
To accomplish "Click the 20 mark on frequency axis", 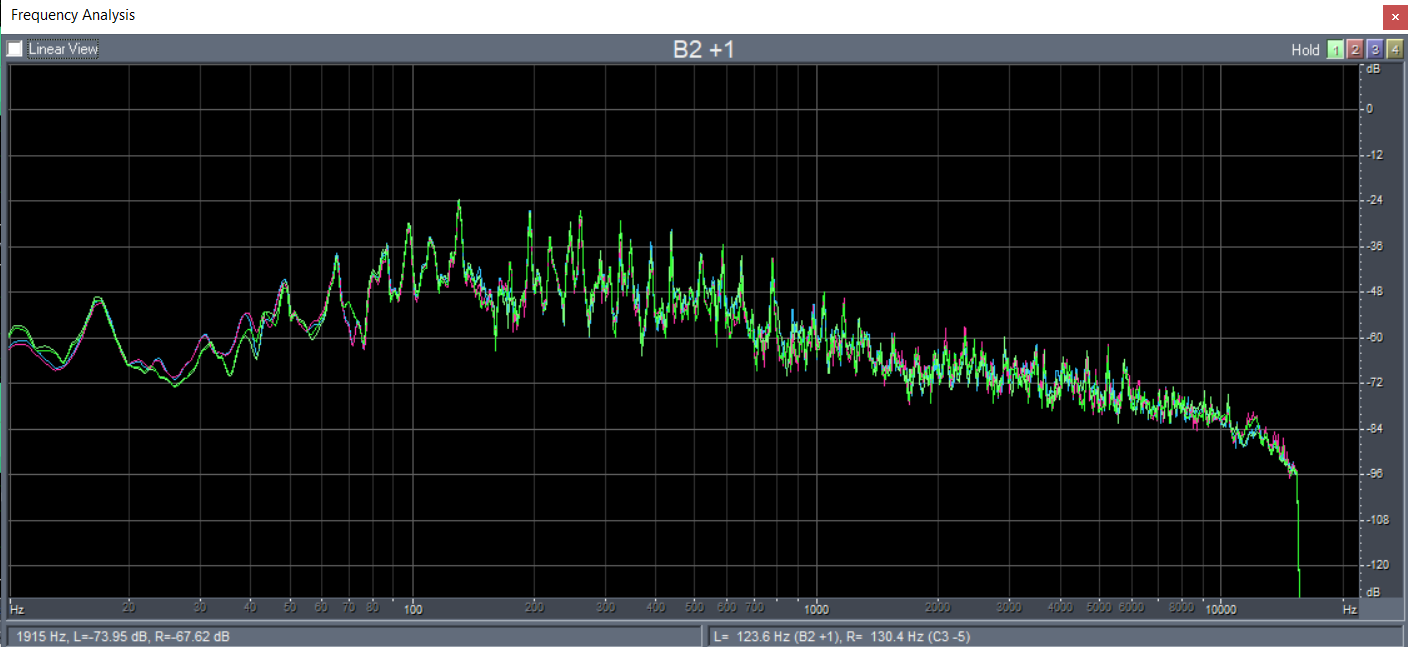I will pos(128,608).
